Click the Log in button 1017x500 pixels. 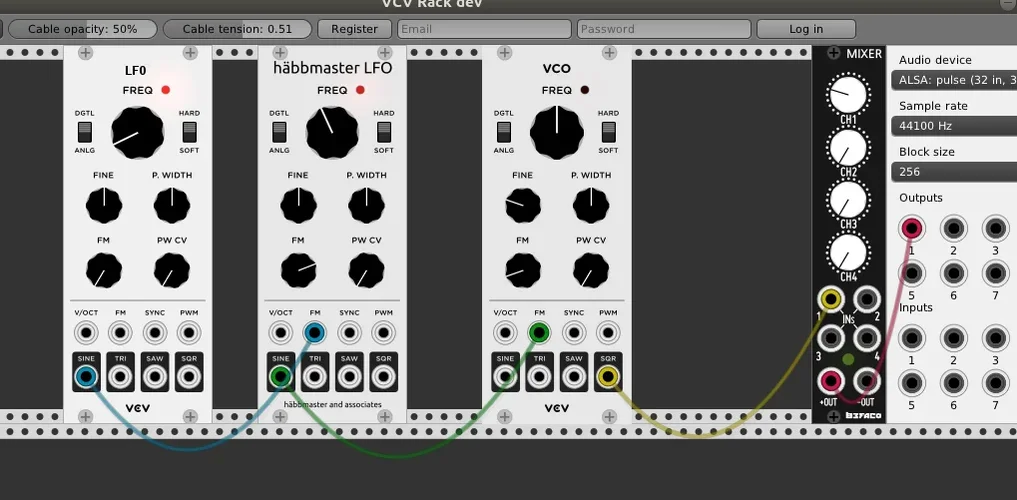(806, 29)
